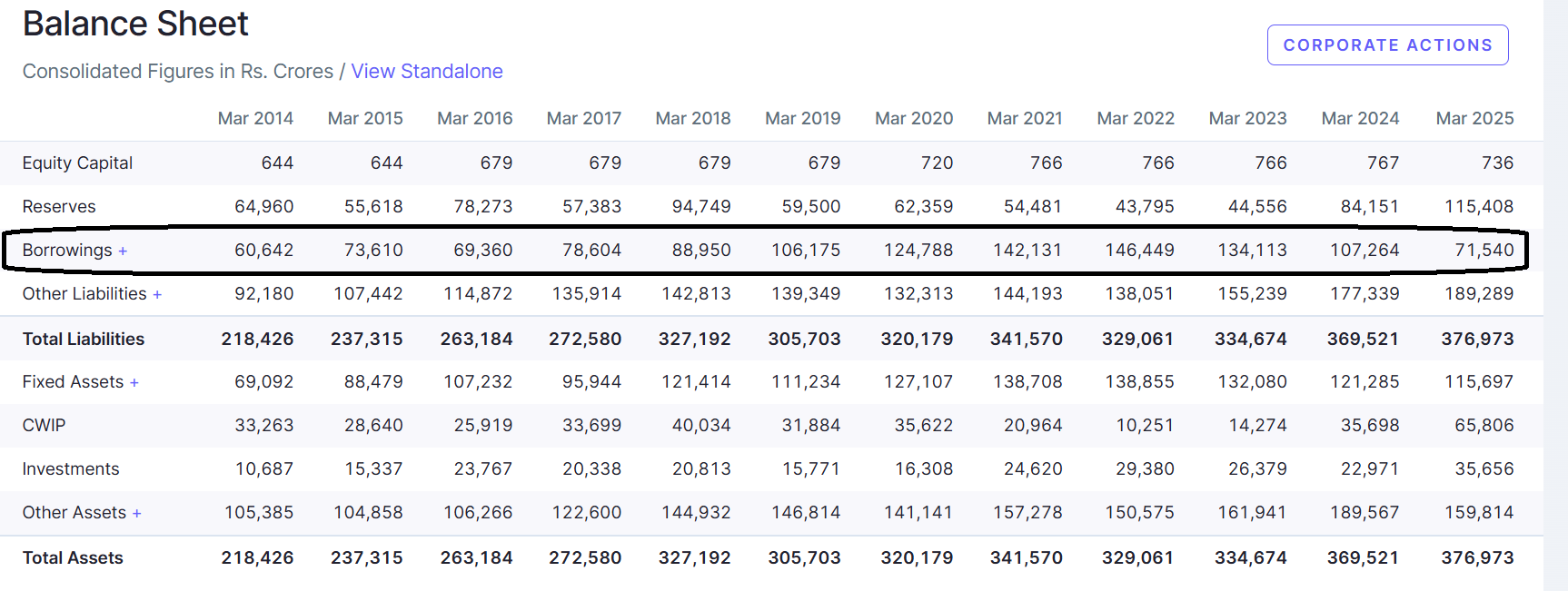Click the Investments row label
Image resolution: width=1568 pixels, height=591 pixels.
[x=71, y=469]
